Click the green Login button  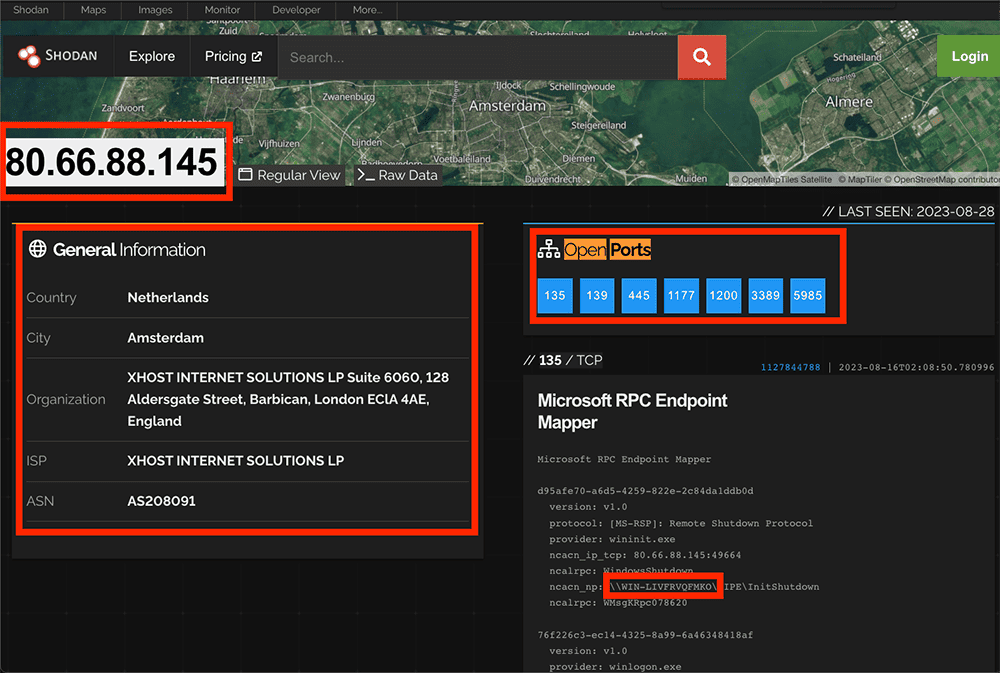[968, 57]
